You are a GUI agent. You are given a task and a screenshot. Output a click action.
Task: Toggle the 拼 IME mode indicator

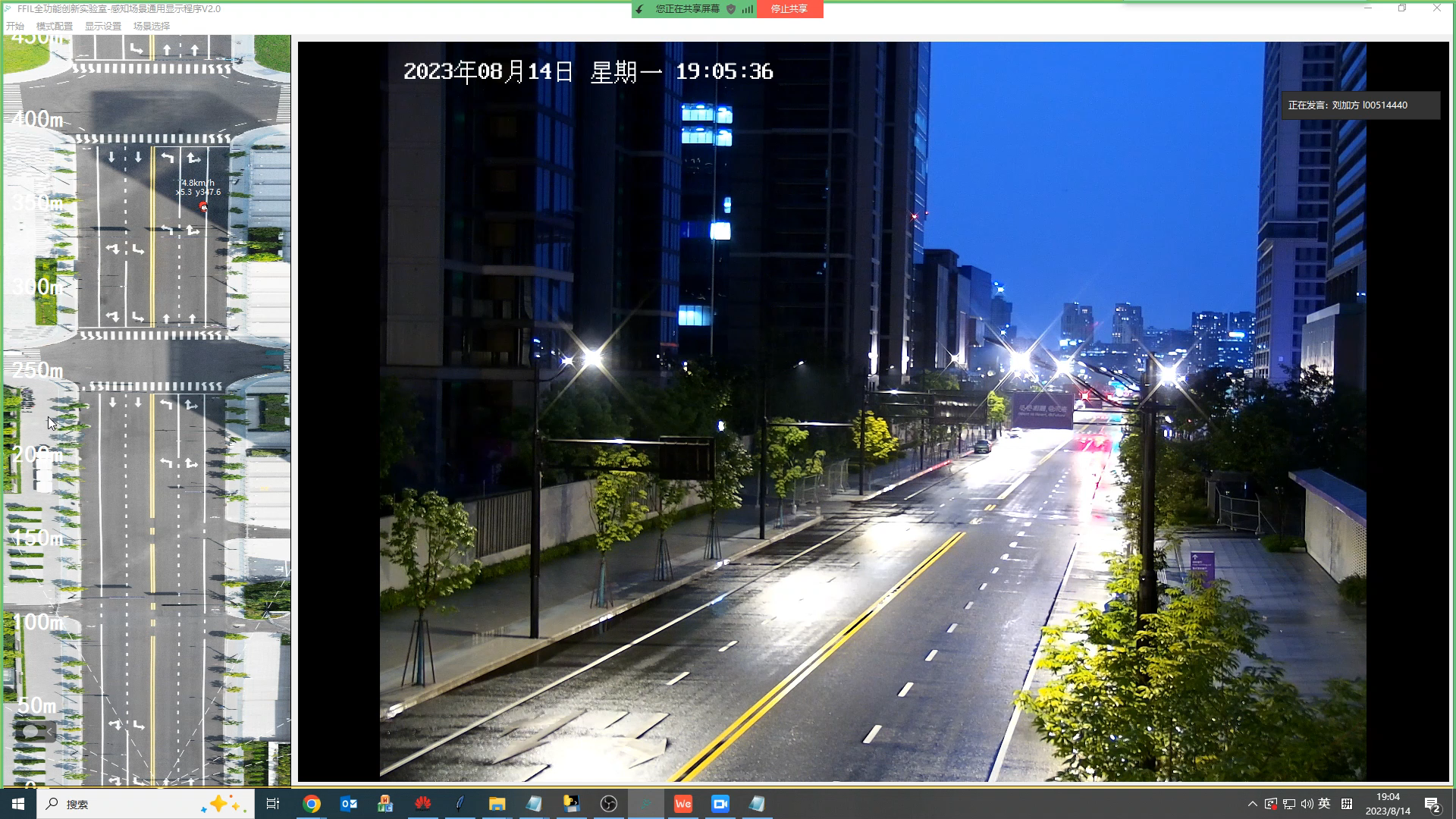[x=1346, y=804]
